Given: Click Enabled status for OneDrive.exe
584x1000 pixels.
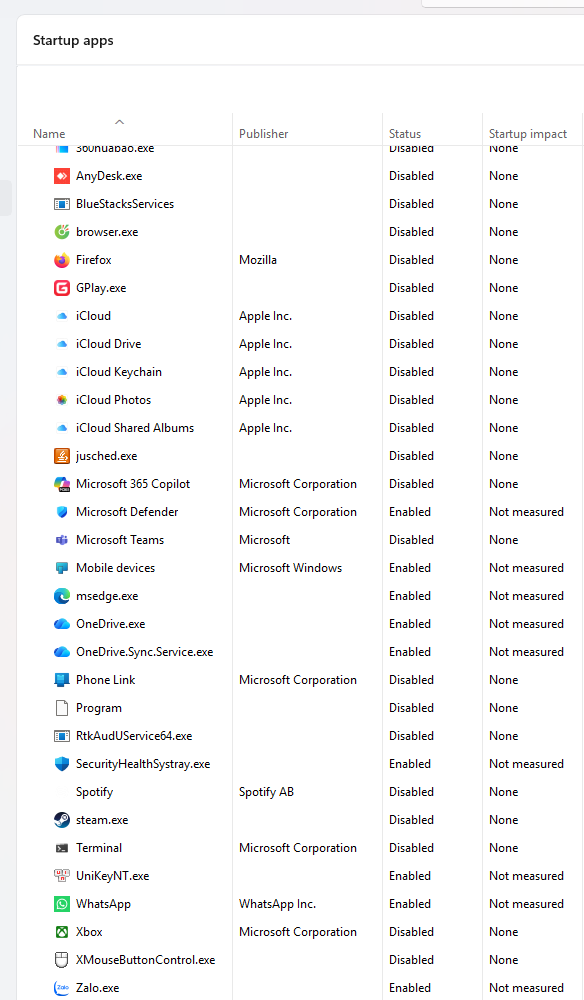Looking at the screenshot, I should coord(410,624).
